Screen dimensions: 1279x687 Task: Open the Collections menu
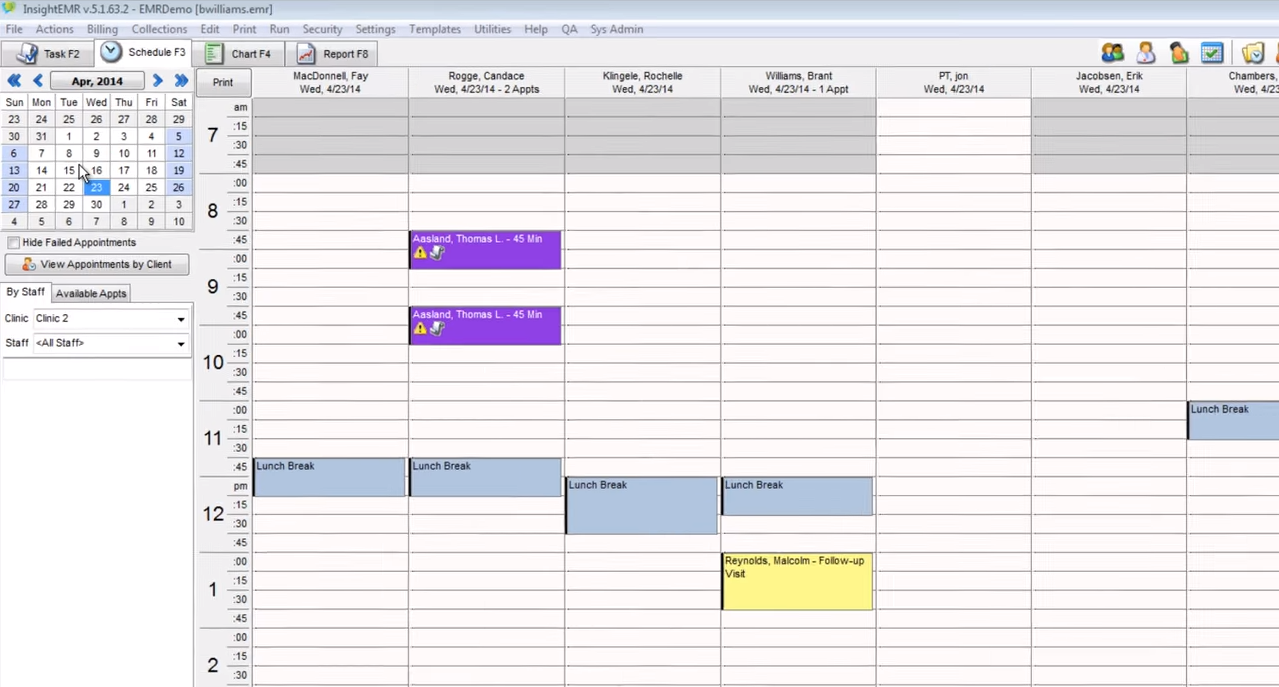click(159, 29)
